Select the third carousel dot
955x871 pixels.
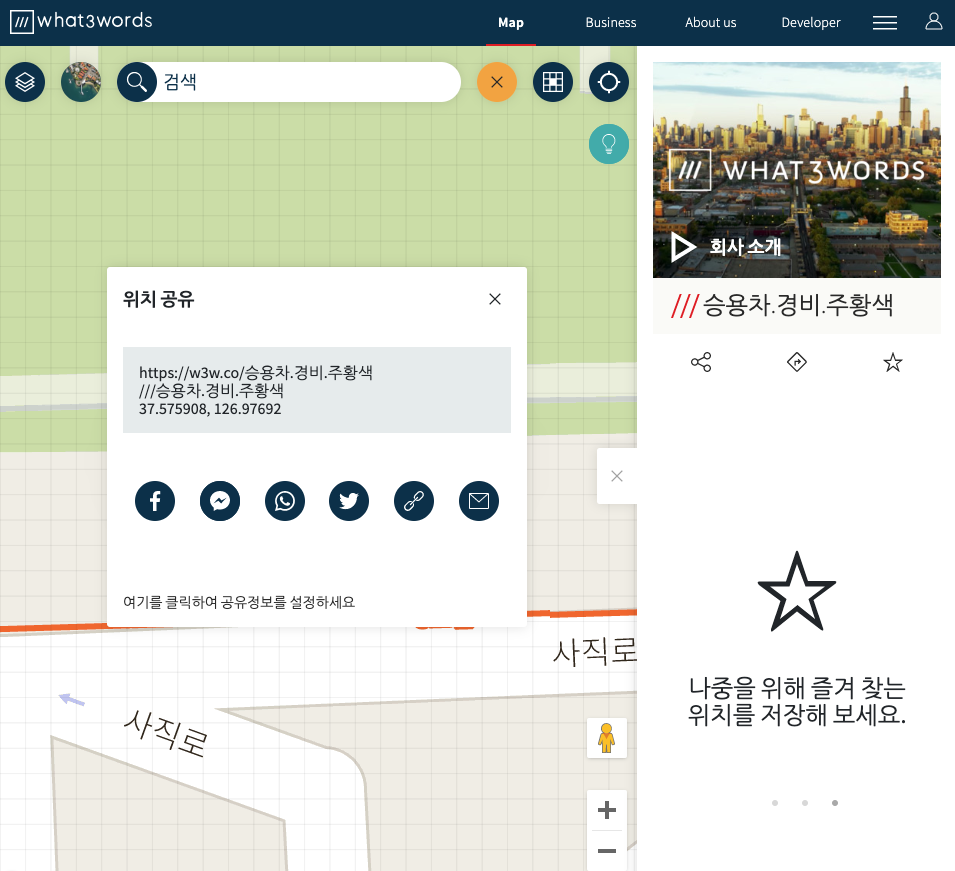[x=834, y=803]
